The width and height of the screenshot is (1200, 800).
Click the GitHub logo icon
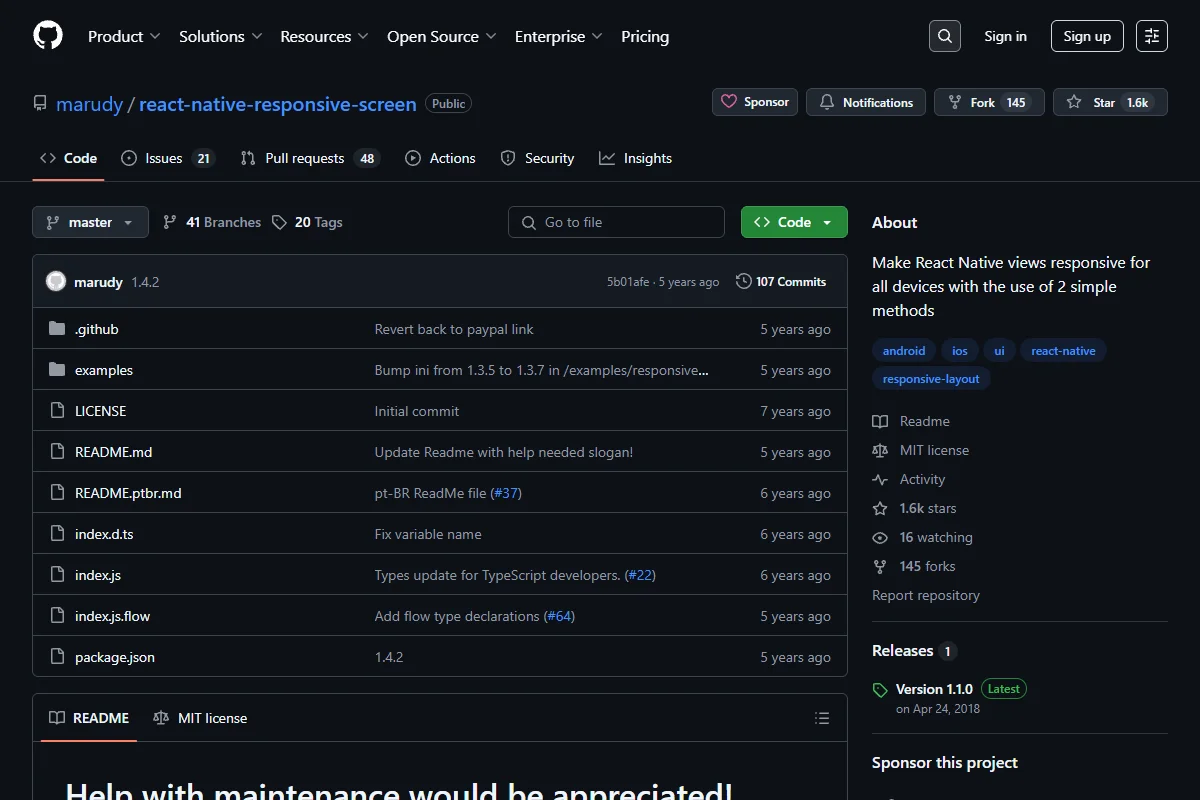pos(48,36)
